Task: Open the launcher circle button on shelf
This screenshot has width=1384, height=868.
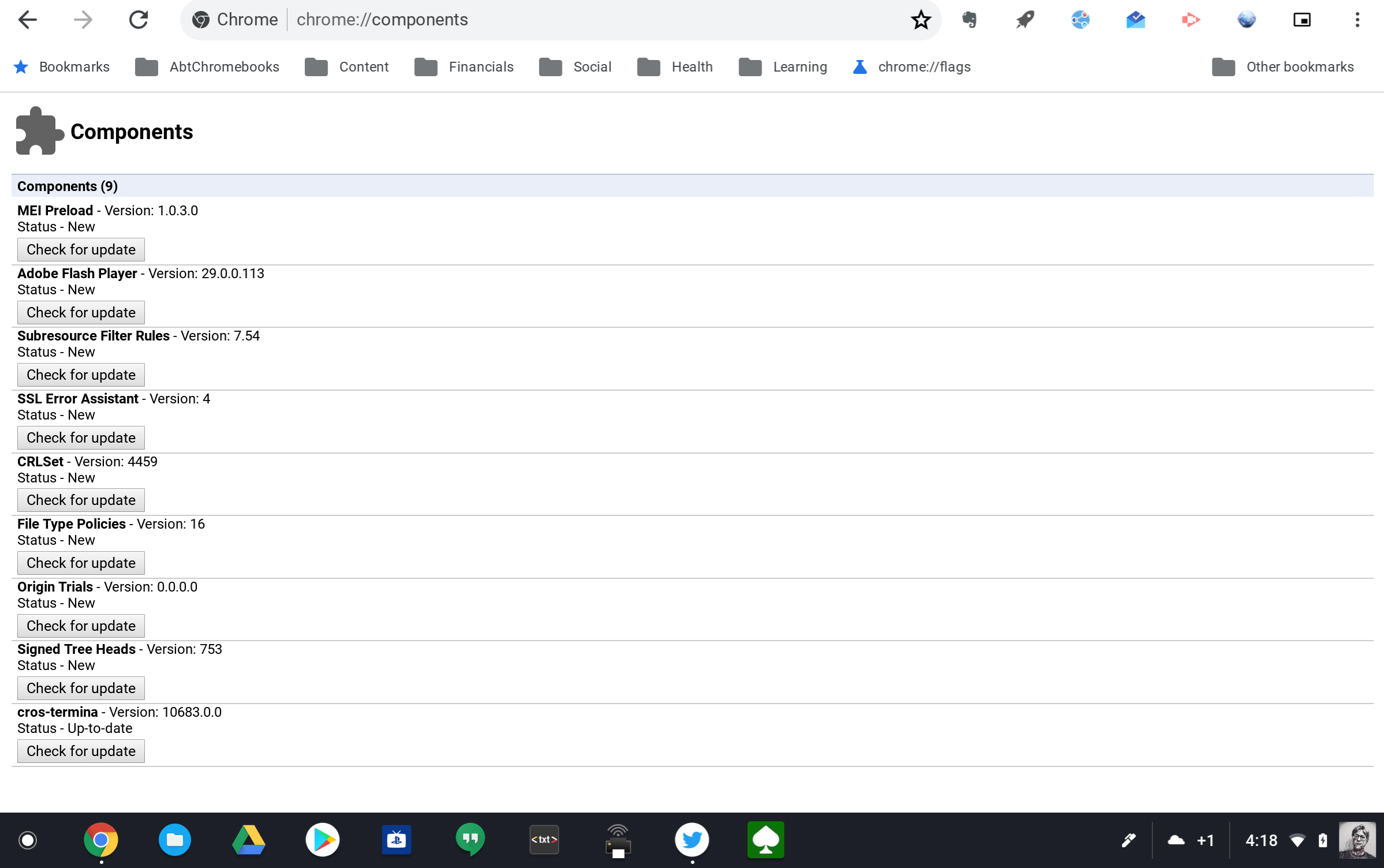Action: tap(27, 840)
